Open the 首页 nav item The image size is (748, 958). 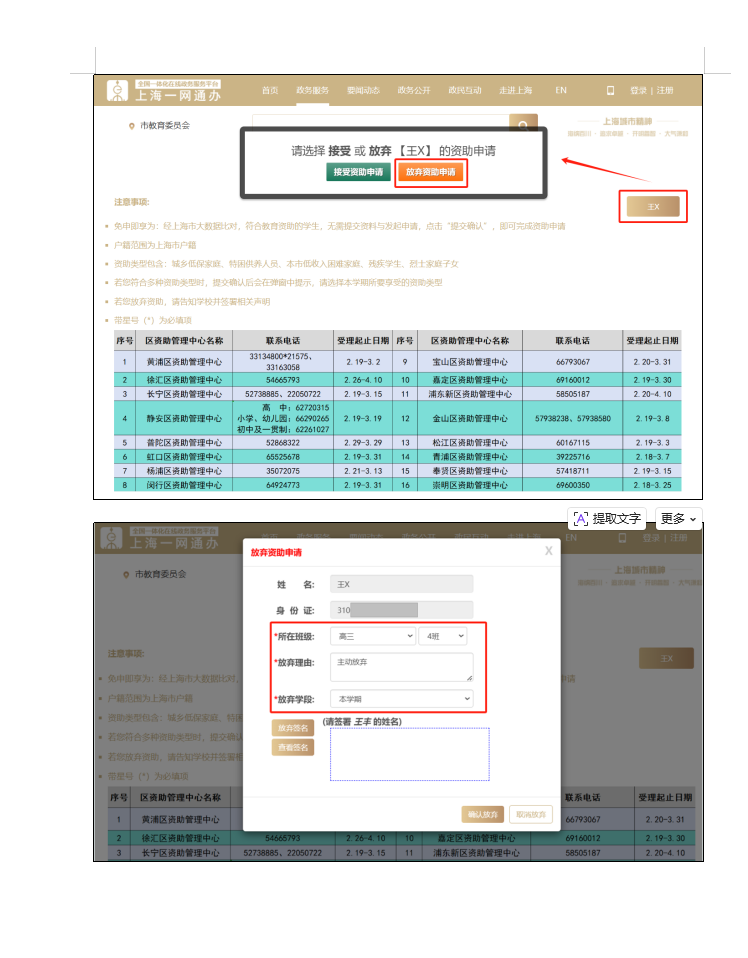tap(270, 90)
